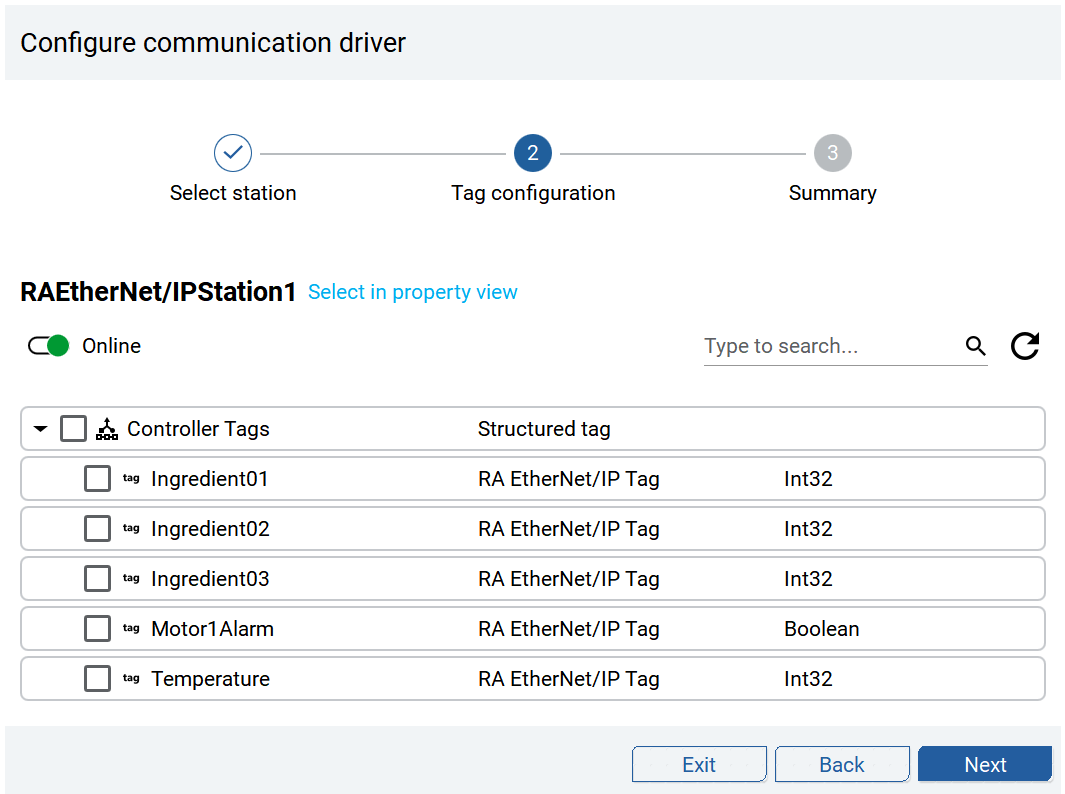
Task: Focus the Type to search field
Action: click(830, 346)
